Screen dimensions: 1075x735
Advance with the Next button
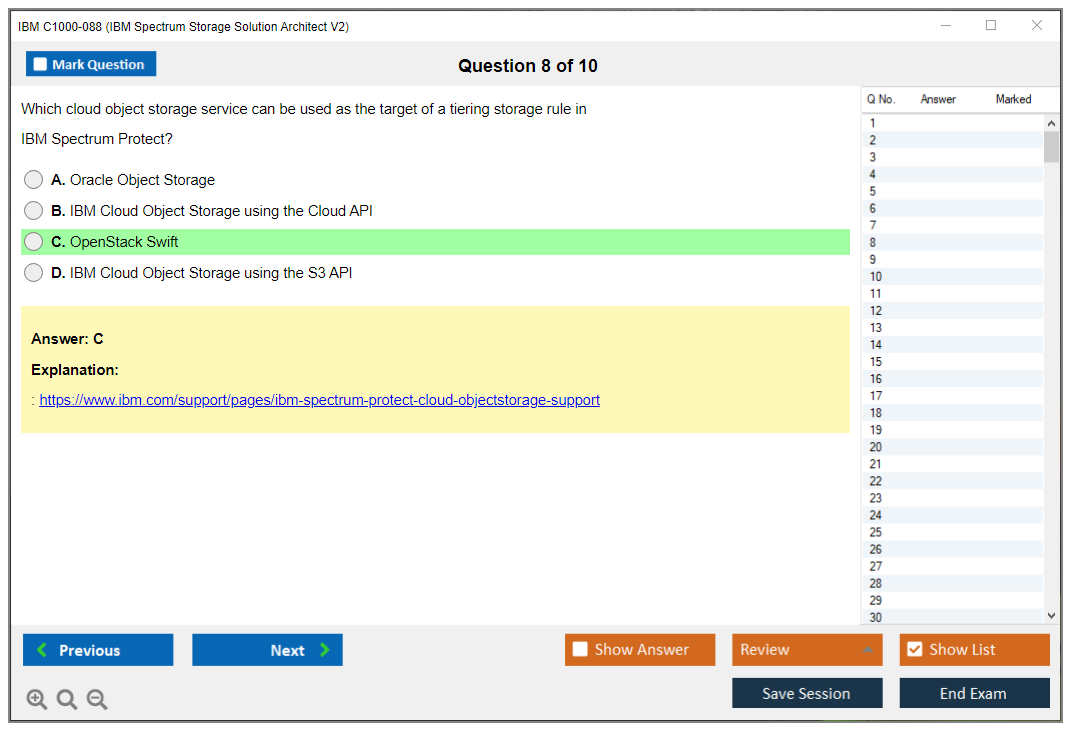tap(267, 650)
